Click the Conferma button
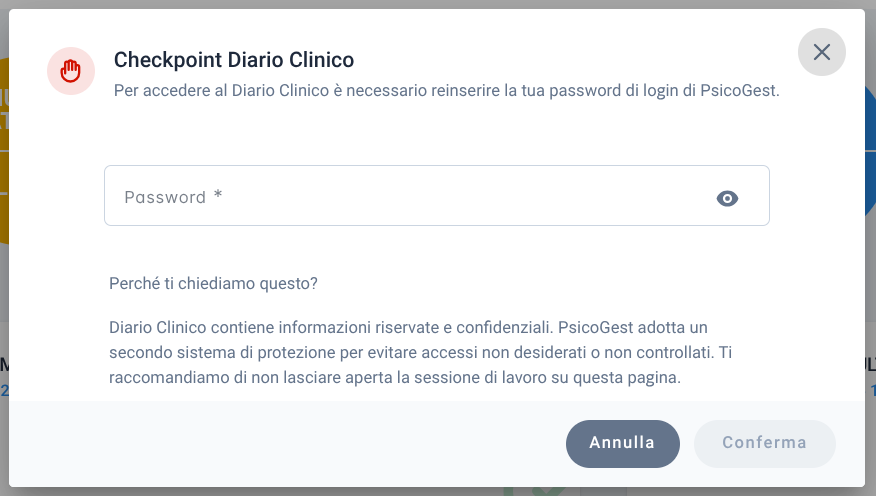 pyautogui.click(x=764, y=443)
